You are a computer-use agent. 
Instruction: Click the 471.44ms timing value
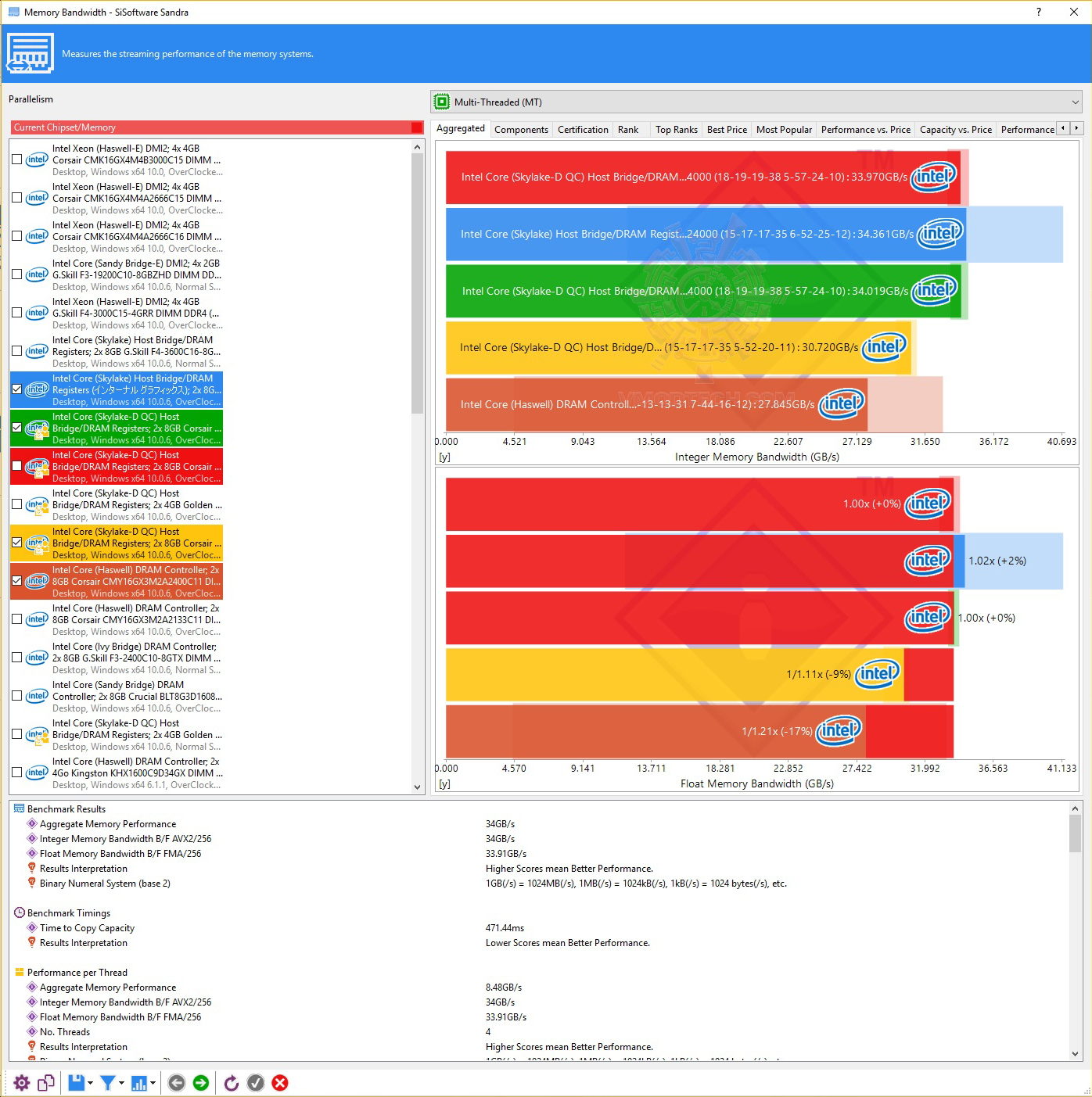pyautogui.click(x=505, y=928)
